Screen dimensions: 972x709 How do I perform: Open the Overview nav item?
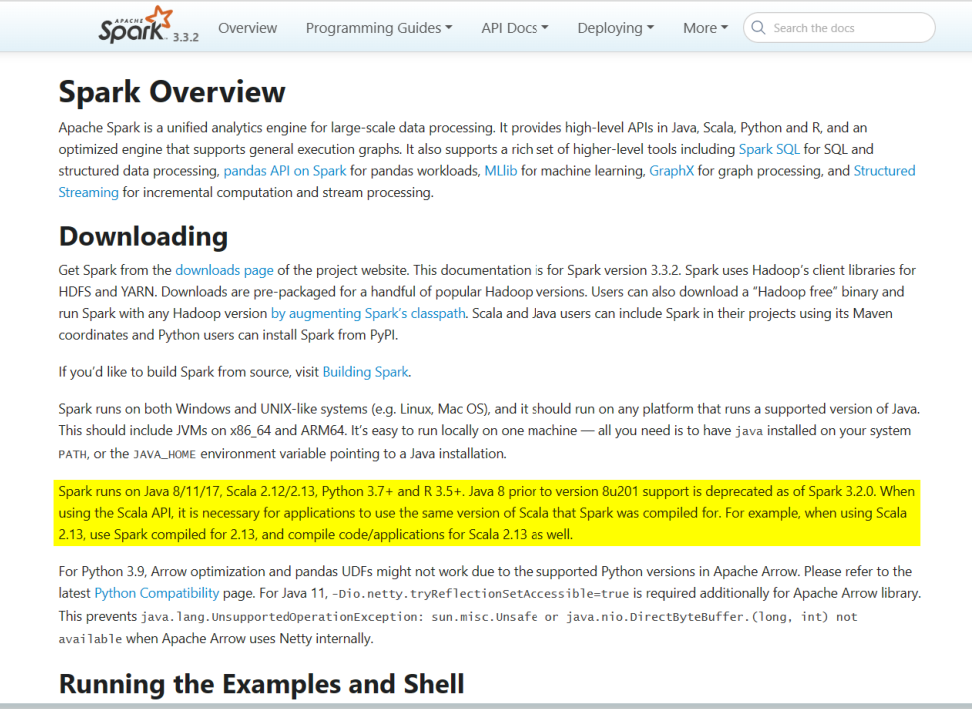pyautogui.click(x=247, y=28)
